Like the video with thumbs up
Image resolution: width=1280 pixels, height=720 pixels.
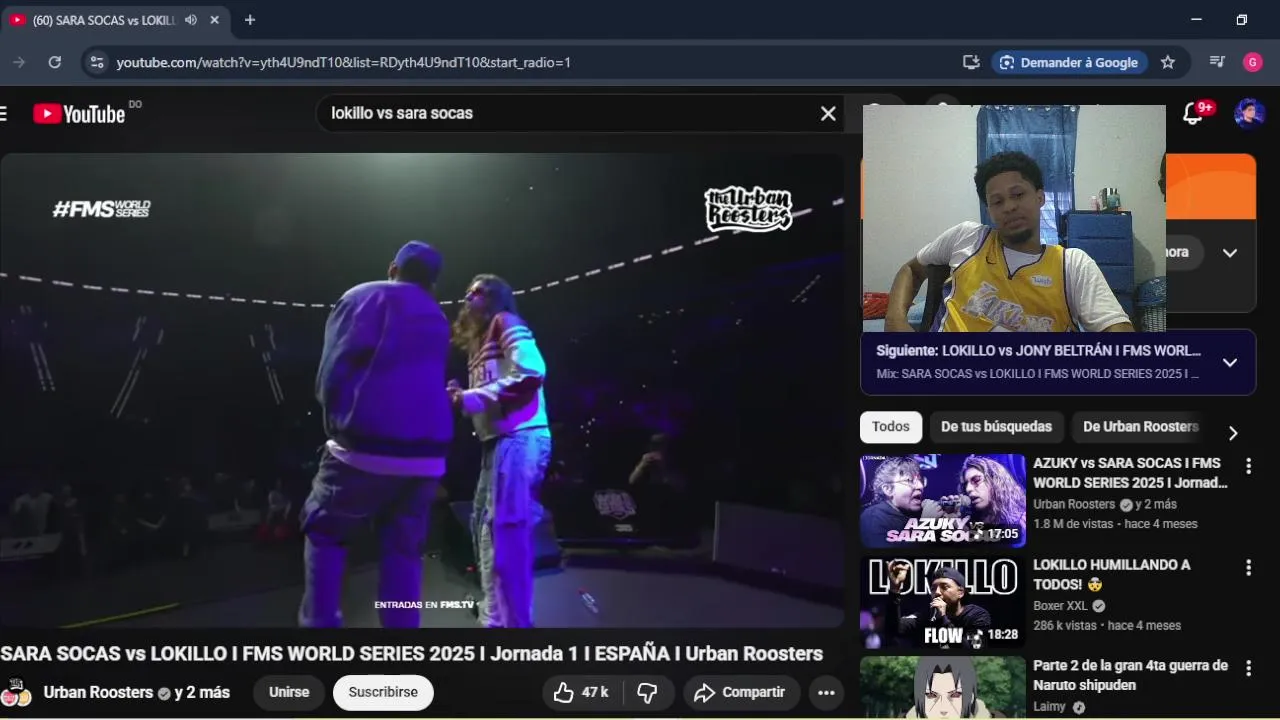[581, 692]
